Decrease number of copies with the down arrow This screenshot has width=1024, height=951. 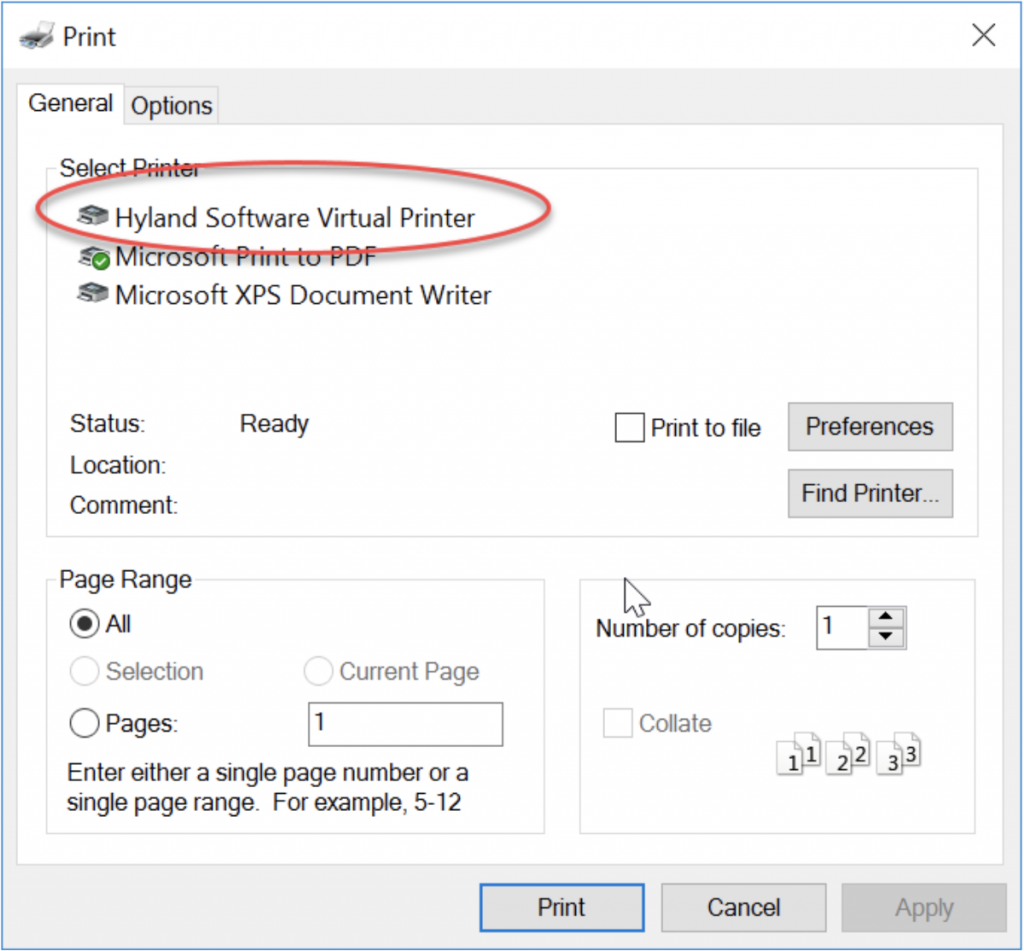point(885,637)
